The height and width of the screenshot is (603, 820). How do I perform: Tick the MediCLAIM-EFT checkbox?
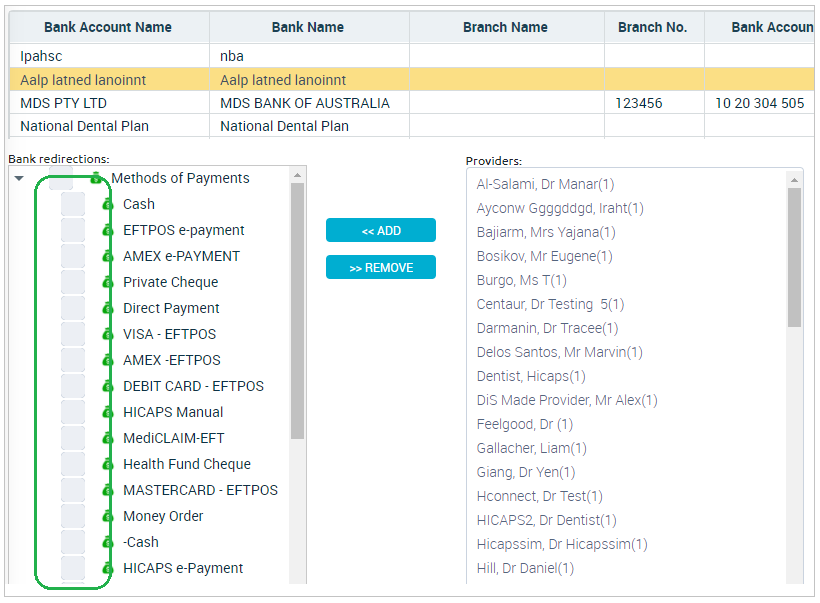73,438
